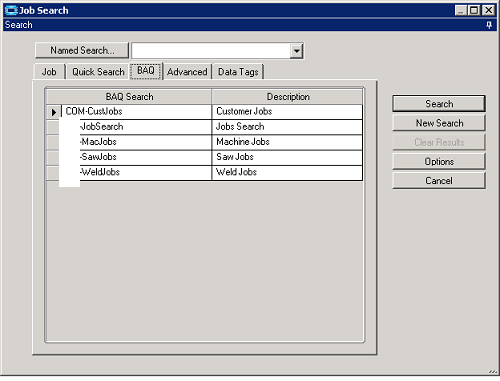Switch to the Quick Search tab
Viewport: 500px width, 381px height.
98,72
